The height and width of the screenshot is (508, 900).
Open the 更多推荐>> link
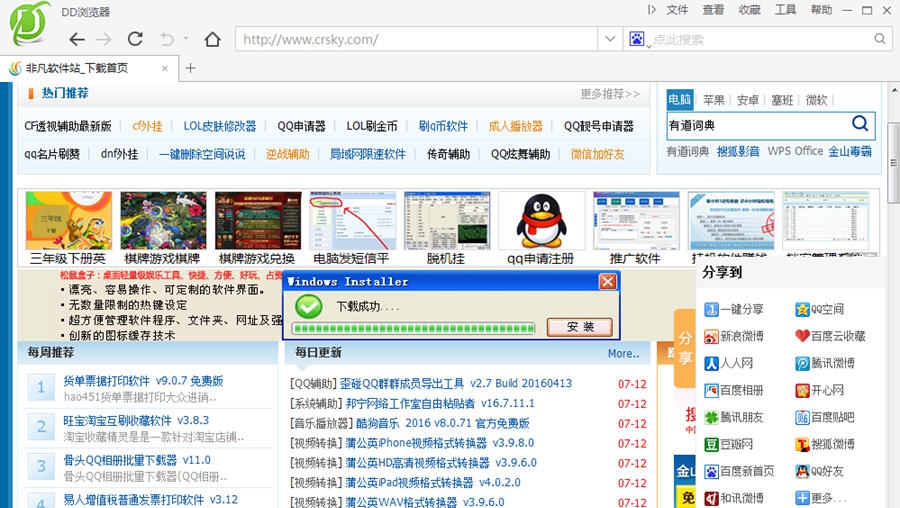[610, 94]
